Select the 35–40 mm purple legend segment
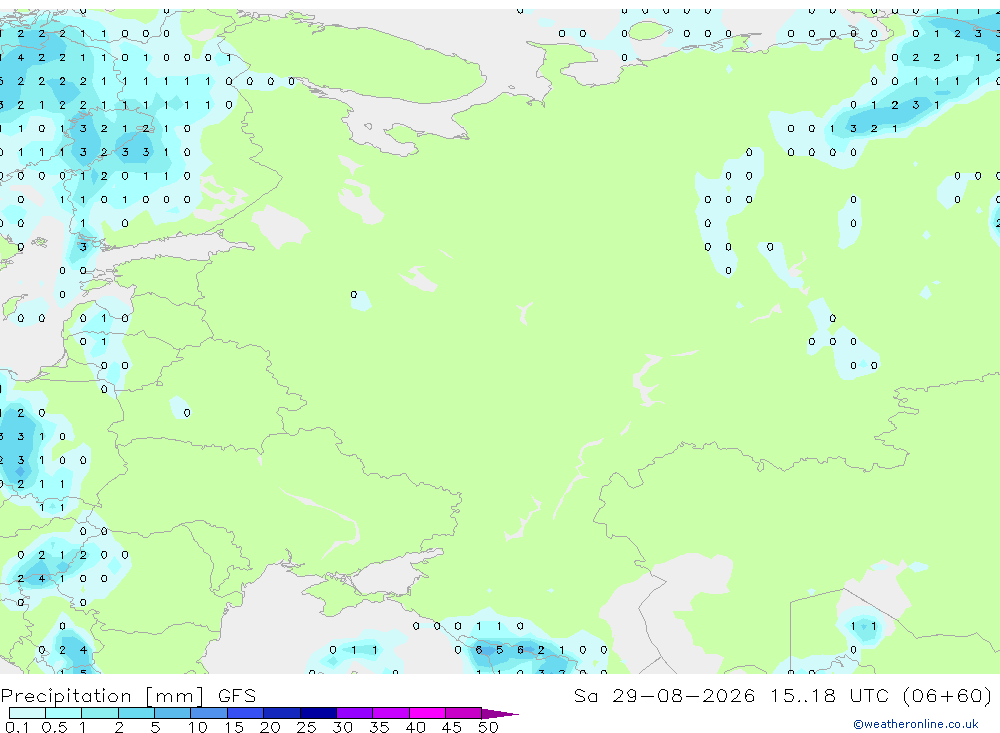The image size is (1000, 733). pos(390,713)
